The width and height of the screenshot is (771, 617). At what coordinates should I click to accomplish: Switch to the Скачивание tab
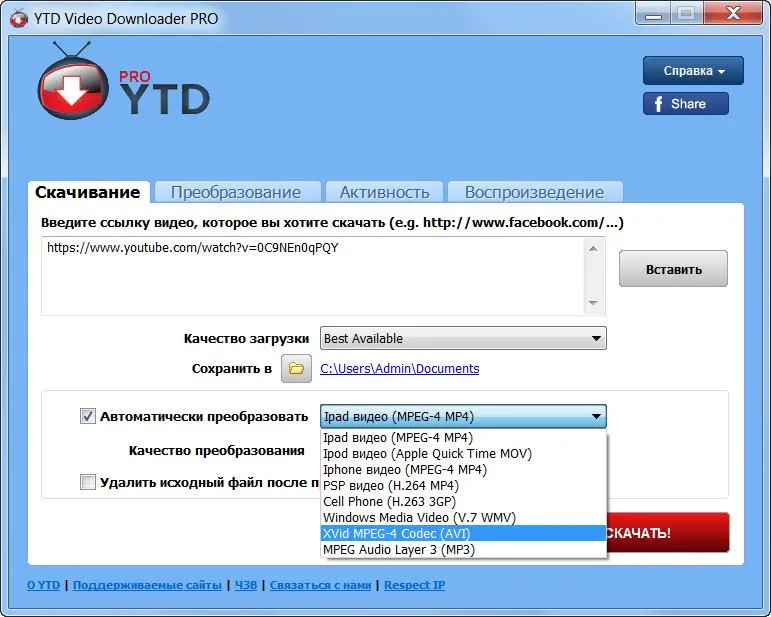click(89, 192)
